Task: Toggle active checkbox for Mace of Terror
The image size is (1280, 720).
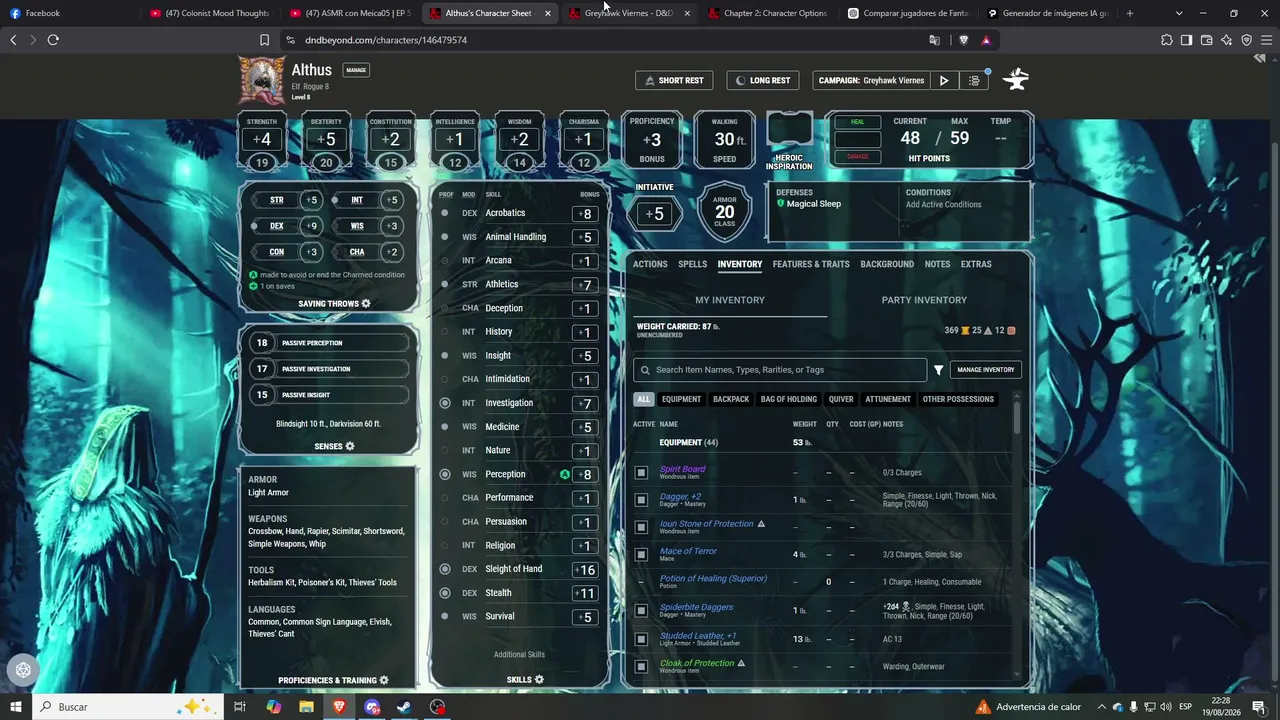Action: [641, 555]
